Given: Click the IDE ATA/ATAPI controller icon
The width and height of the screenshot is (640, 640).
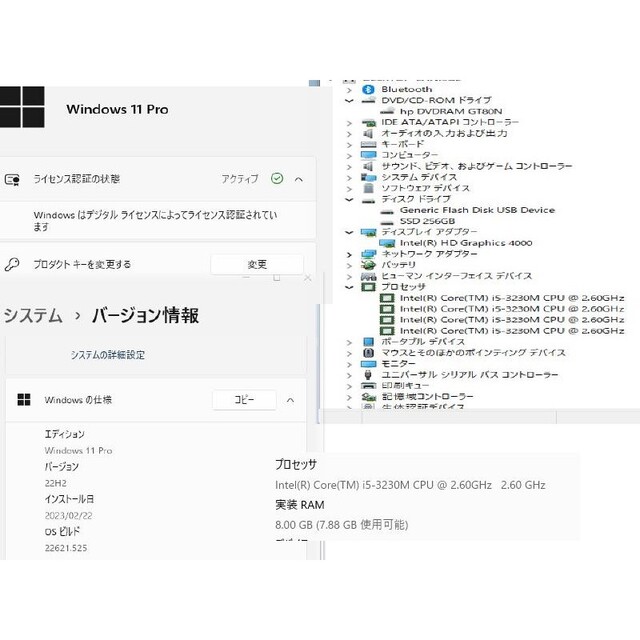Looking at the screenshot, I should [x=368, y=122].
